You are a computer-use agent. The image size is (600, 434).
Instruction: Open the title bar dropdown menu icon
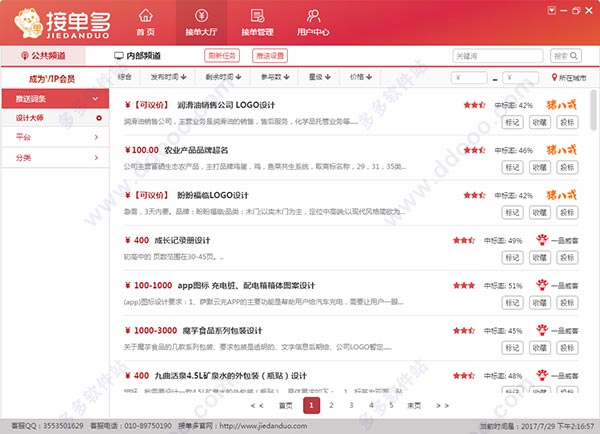pyautogui.click(x=551, y=11)
